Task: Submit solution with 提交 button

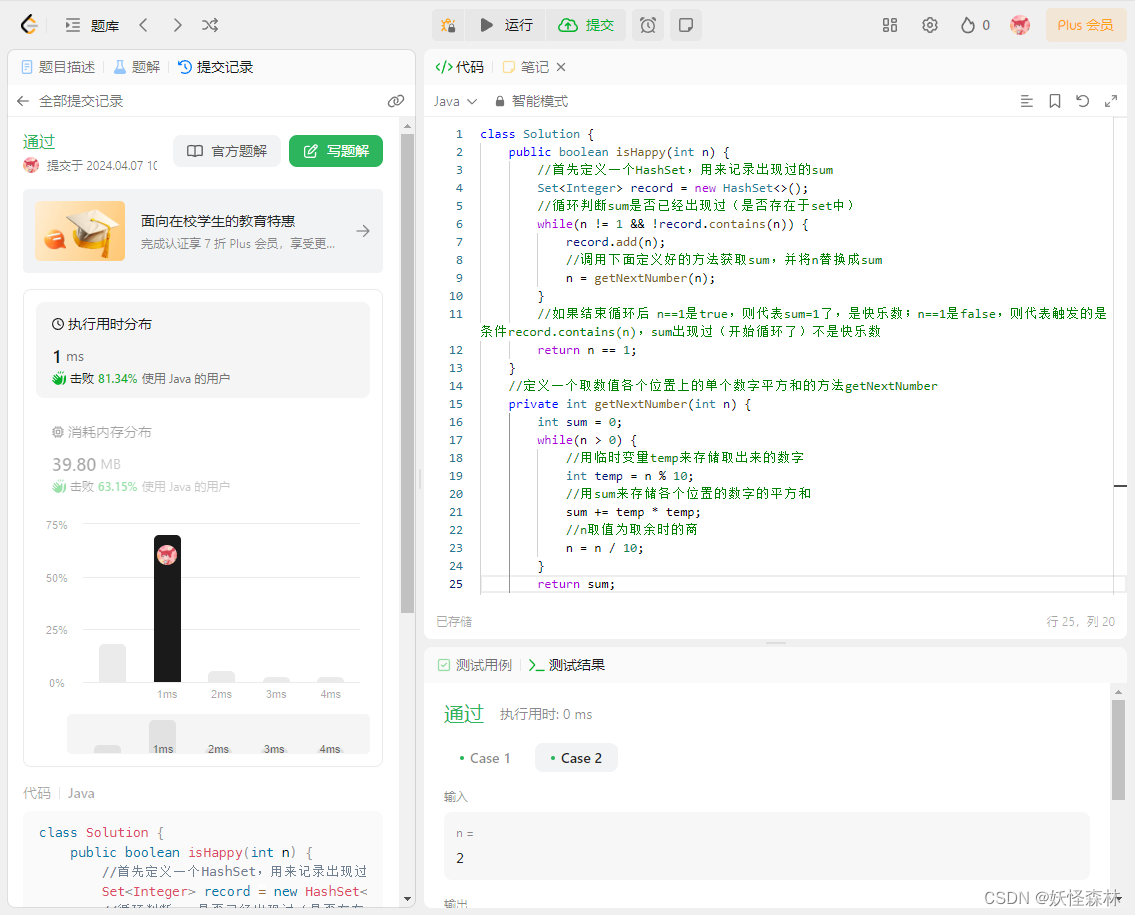Action: click(586, 25)
